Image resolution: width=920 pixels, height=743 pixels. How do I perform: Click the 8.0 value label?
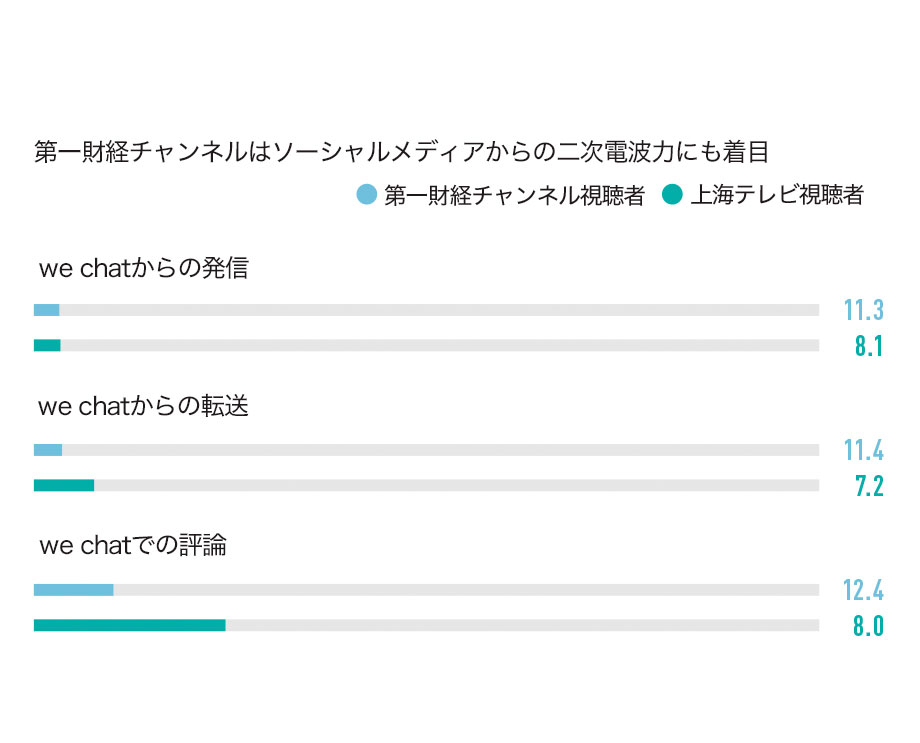pos(868,626)
